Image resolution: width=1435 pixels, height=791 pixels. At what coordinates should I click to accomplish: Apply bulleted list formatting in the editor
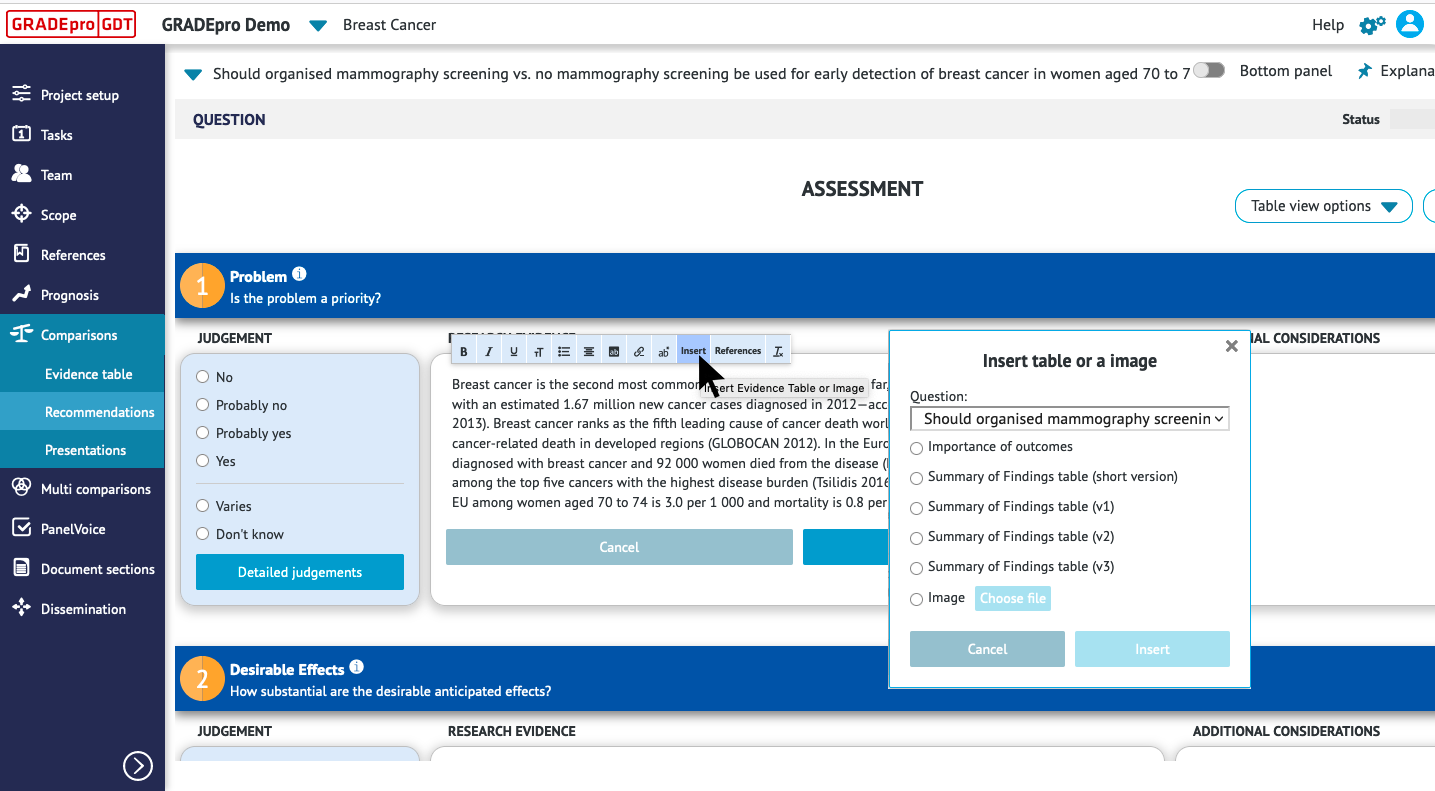pyautogui.click(x=563, y=350)
